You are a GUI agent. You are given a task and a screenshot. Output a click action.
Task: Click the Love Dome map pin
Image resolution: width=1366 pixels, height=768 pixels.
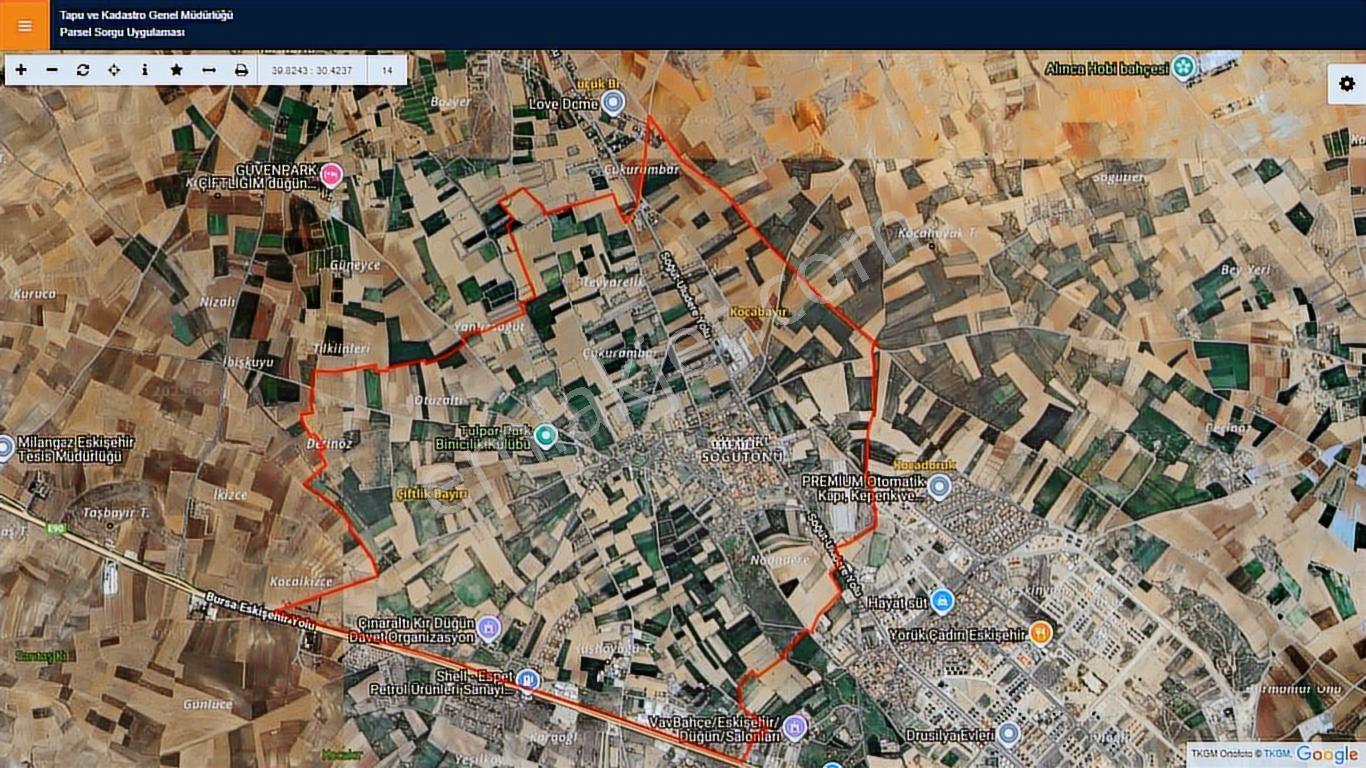[613, 102]
